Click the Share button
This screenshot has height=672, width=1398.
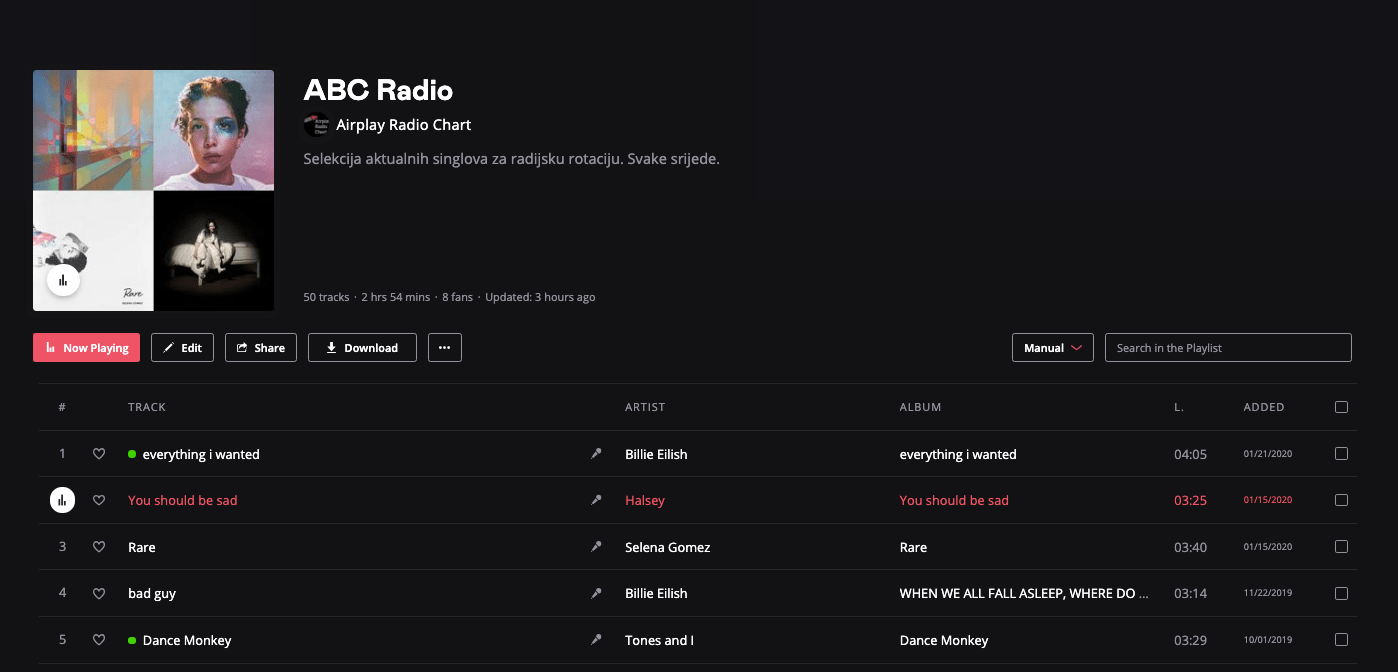[x=260, y=348]
